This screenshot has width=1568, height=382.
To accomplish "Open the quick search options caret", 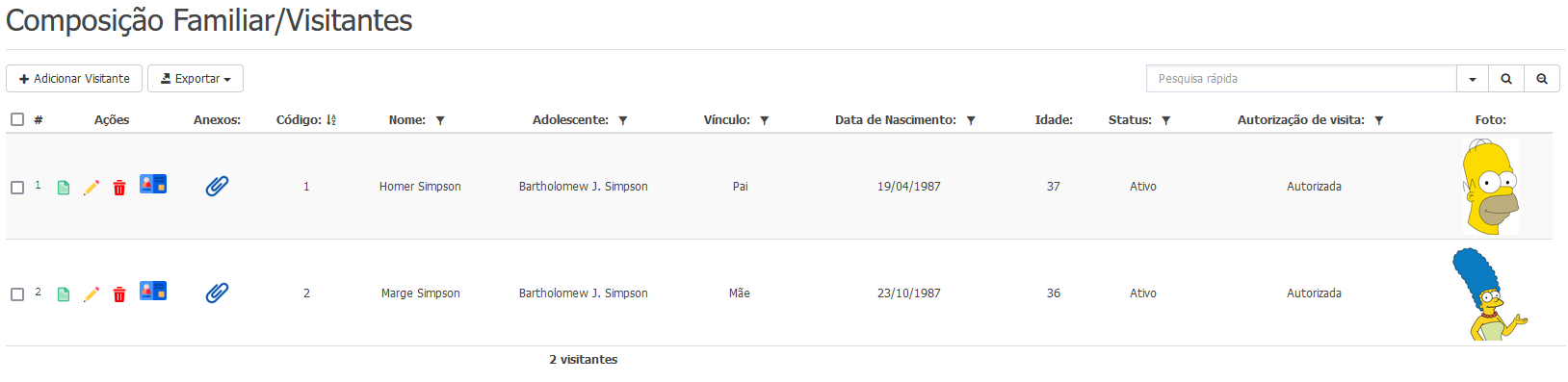I will pyautogui.click(x=1473, y=79).
